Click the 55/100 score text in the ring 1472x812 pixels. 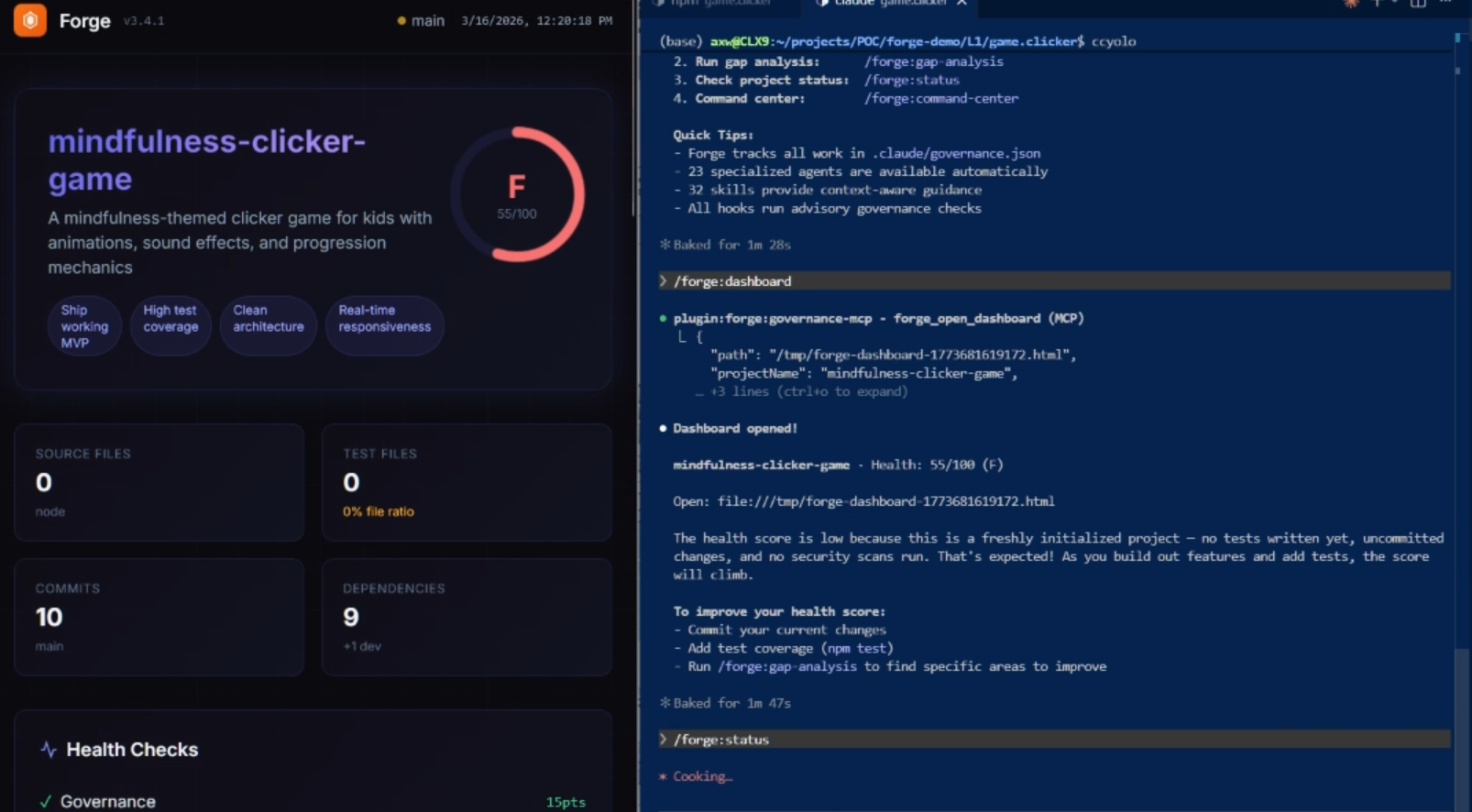coord(517,214)
